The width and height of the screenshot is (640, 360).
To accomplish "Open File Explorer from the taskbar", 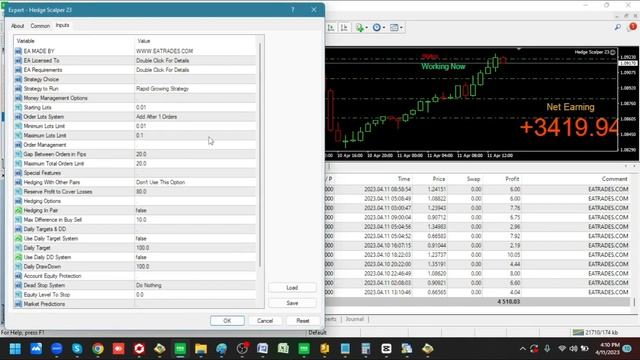I will click(201, 349).
